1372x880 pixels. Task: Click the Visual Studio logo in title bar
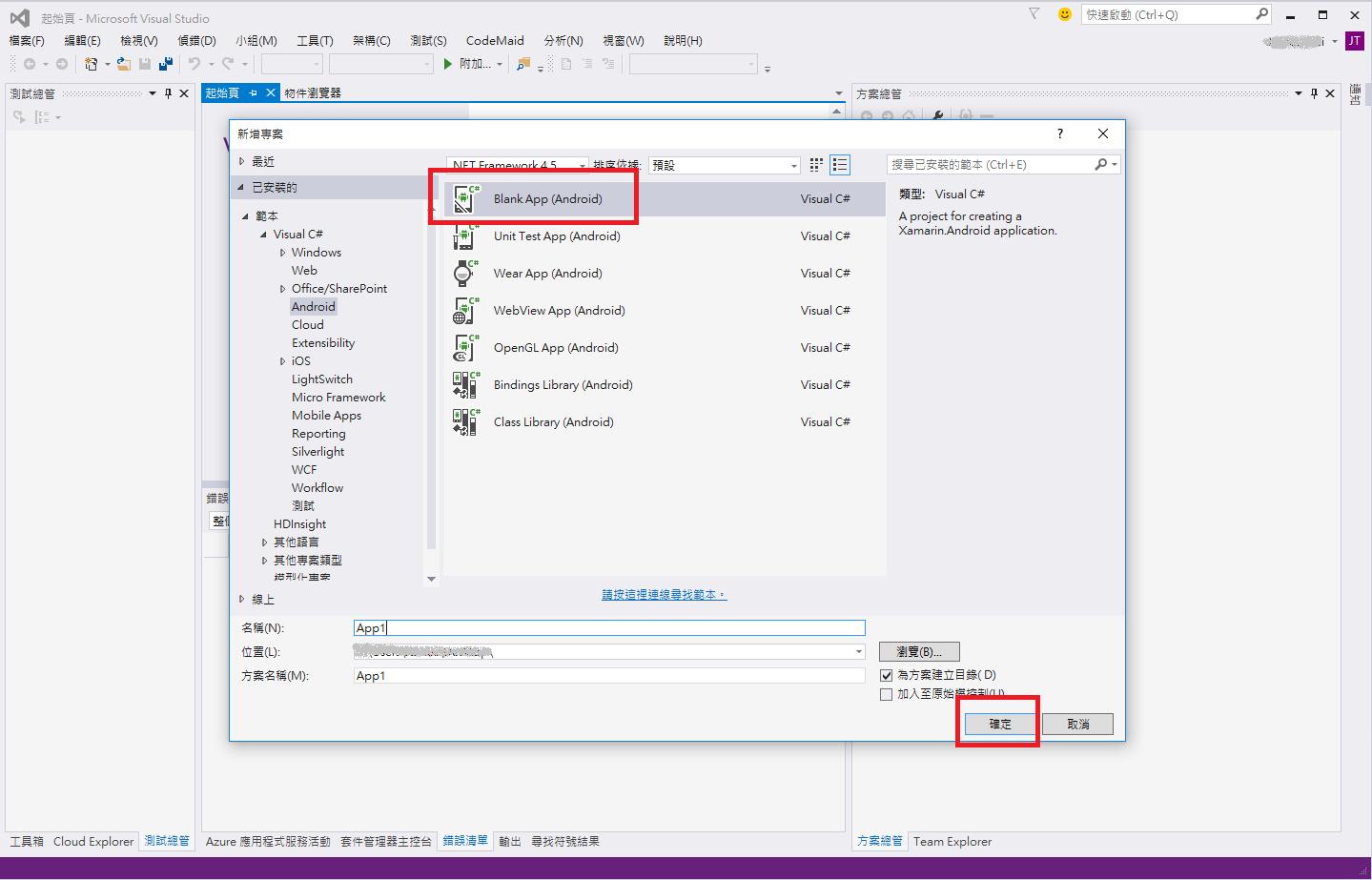(19, 17)
